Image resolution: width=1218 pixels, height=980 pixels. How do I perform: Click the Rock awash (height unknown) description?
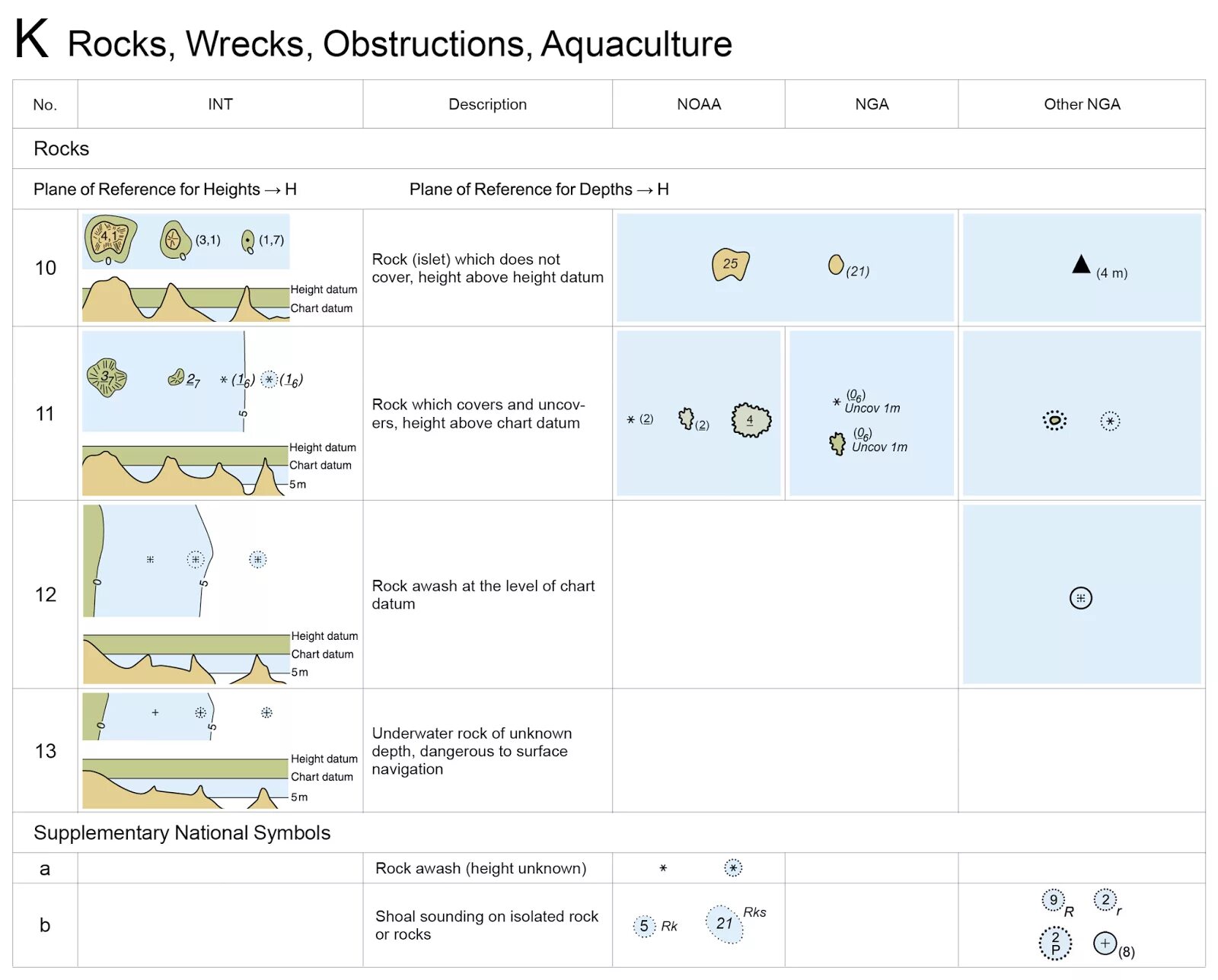[480, 868]
